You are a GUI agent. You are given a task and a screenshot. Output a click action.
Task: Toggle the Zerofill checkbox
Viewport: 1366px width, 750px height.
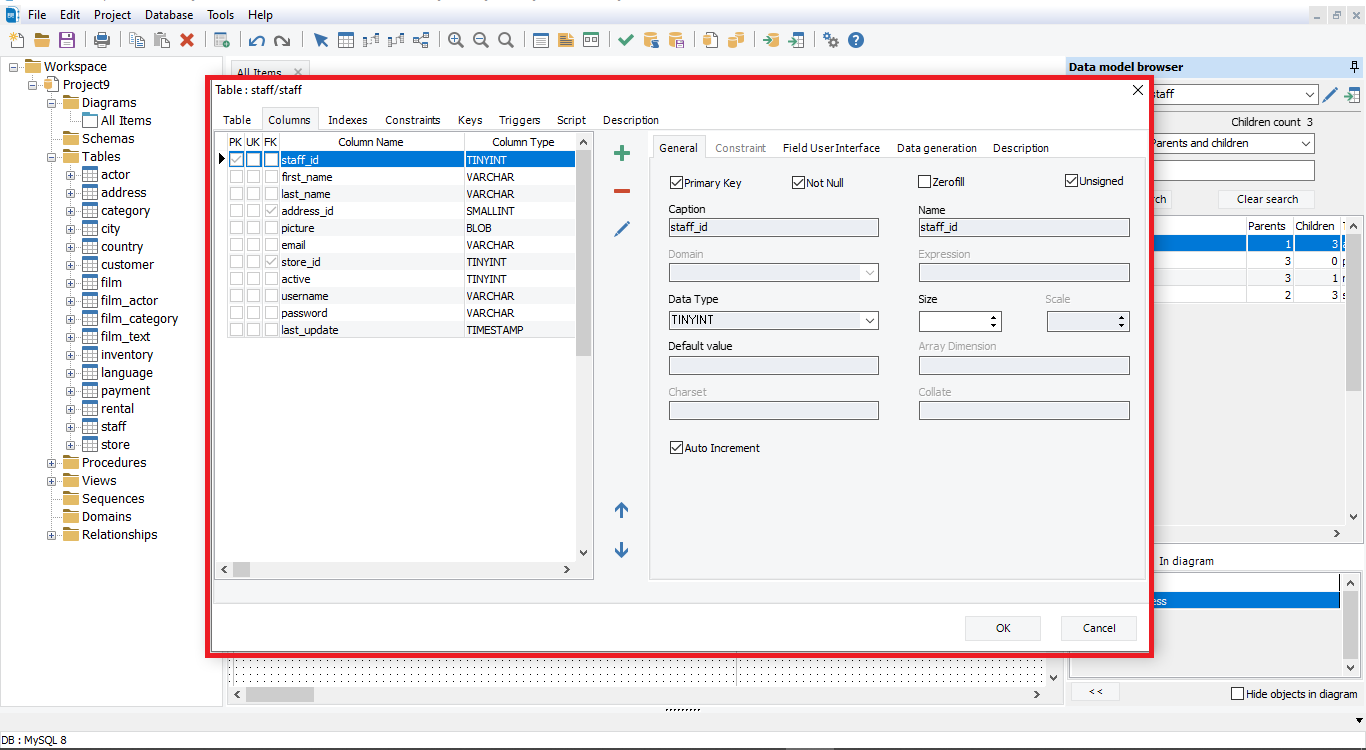pyautogui.click(x=924, y=182)
